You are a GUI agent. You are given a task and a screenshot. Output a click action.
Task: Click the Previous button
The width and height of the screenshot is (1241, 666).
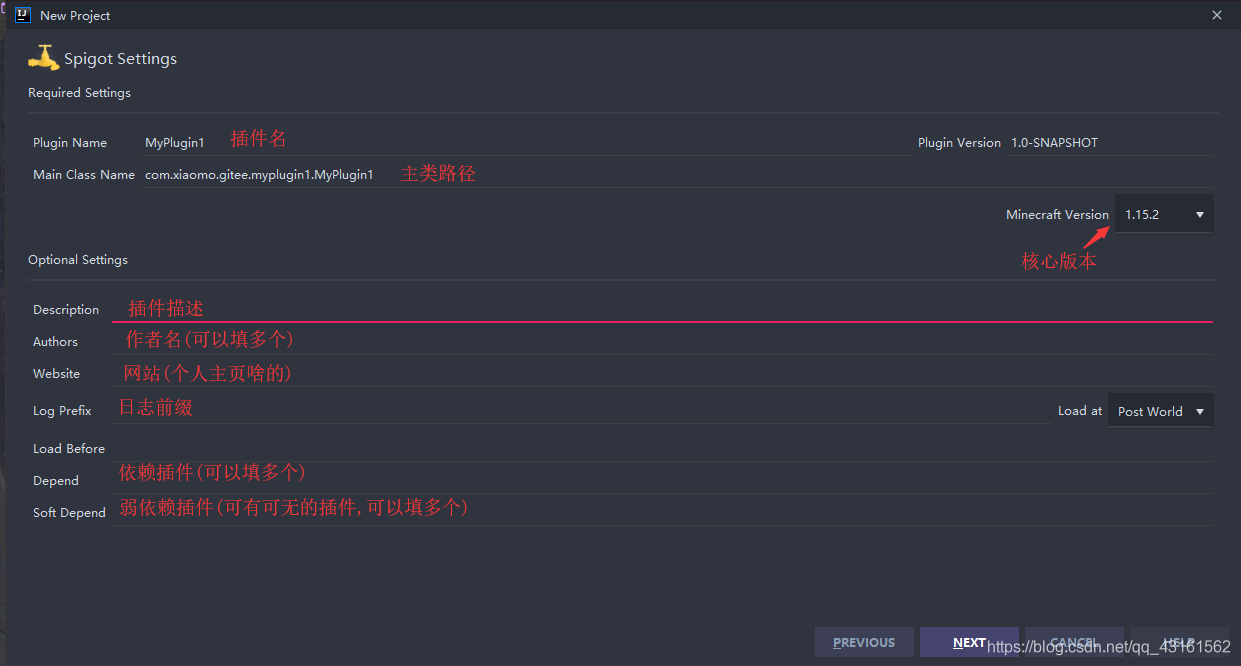pyautogui.click(x=864, y=642)
